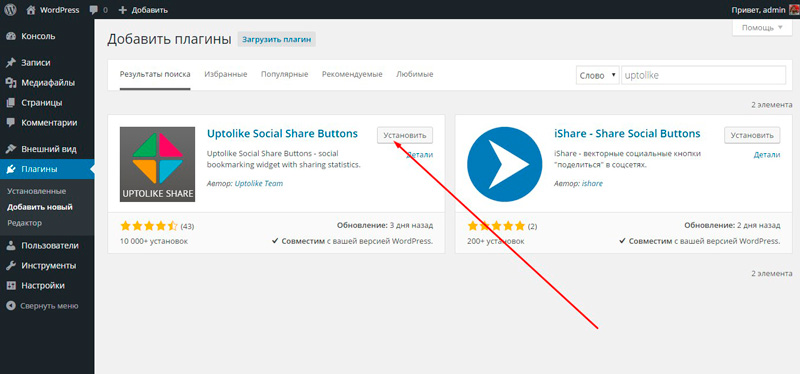Click the Записи pin icon in sidebar
800x374 pixels.
(x=11, y=63)
